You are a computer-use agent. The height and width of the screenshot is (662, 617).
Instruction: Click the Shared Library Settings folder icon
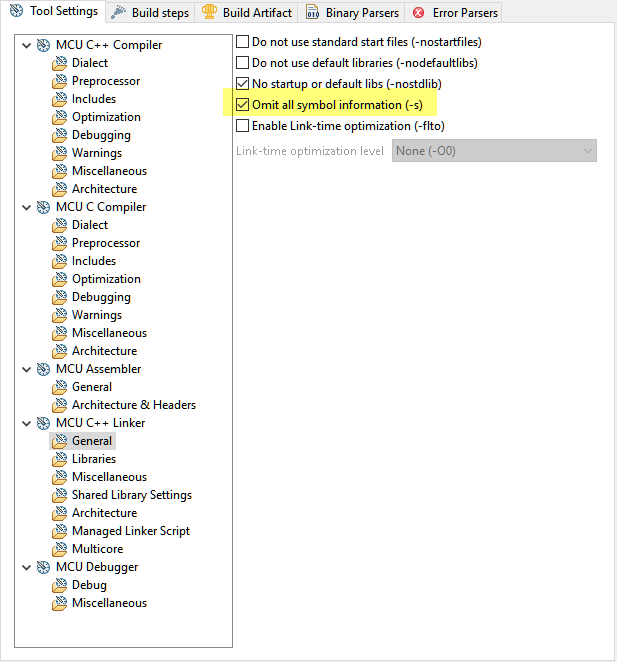point(60,495)
